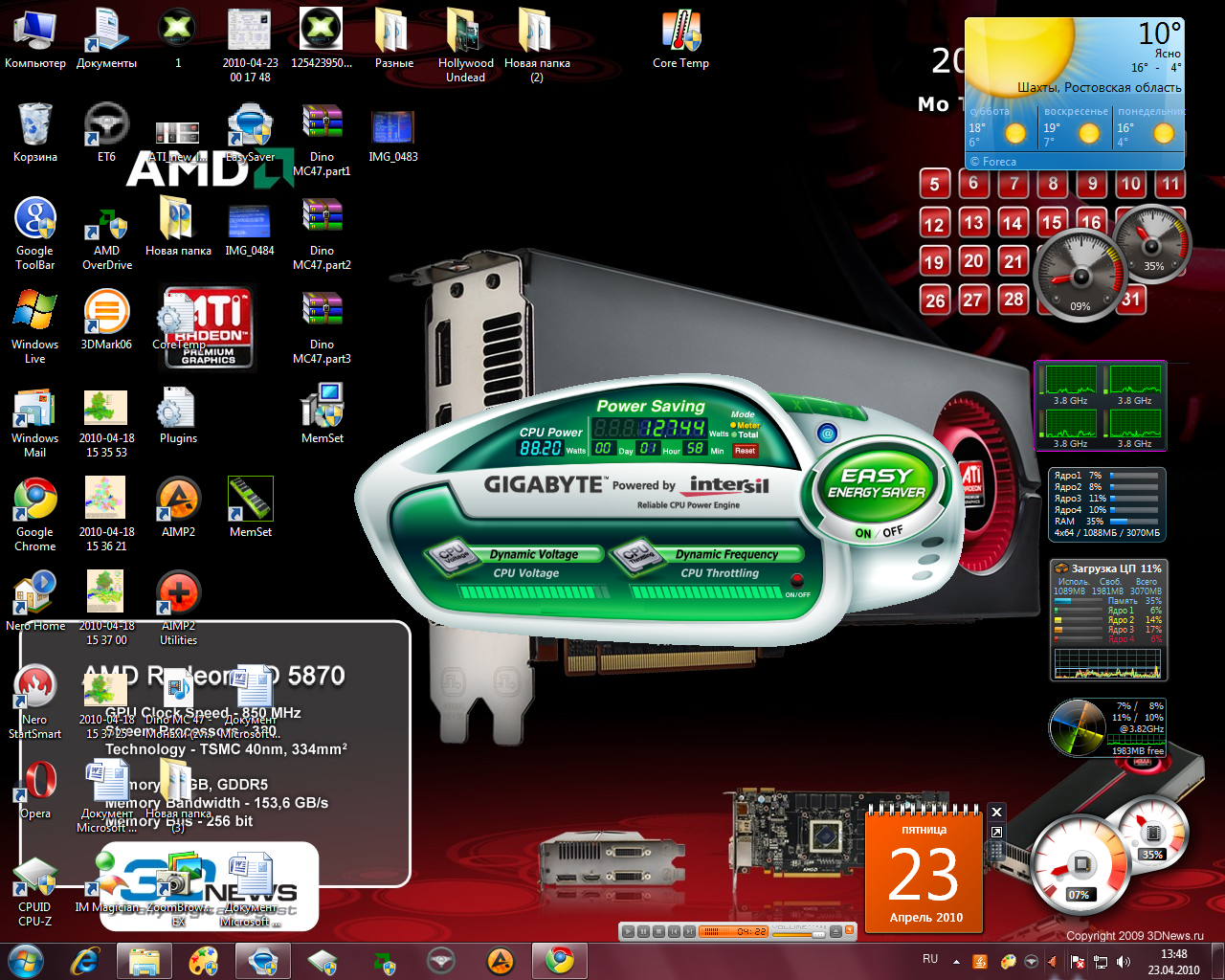1225x980 pixels.
Task: Select the Dino MC47.part3 archive
Action: [322, 326]
